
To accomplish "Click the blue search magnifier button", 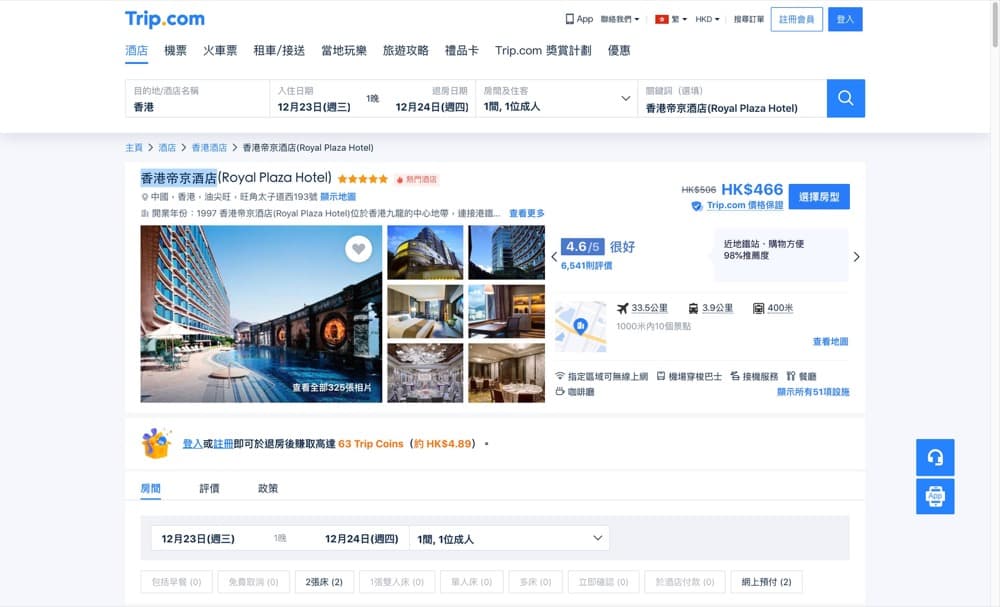I will point(846,98).
